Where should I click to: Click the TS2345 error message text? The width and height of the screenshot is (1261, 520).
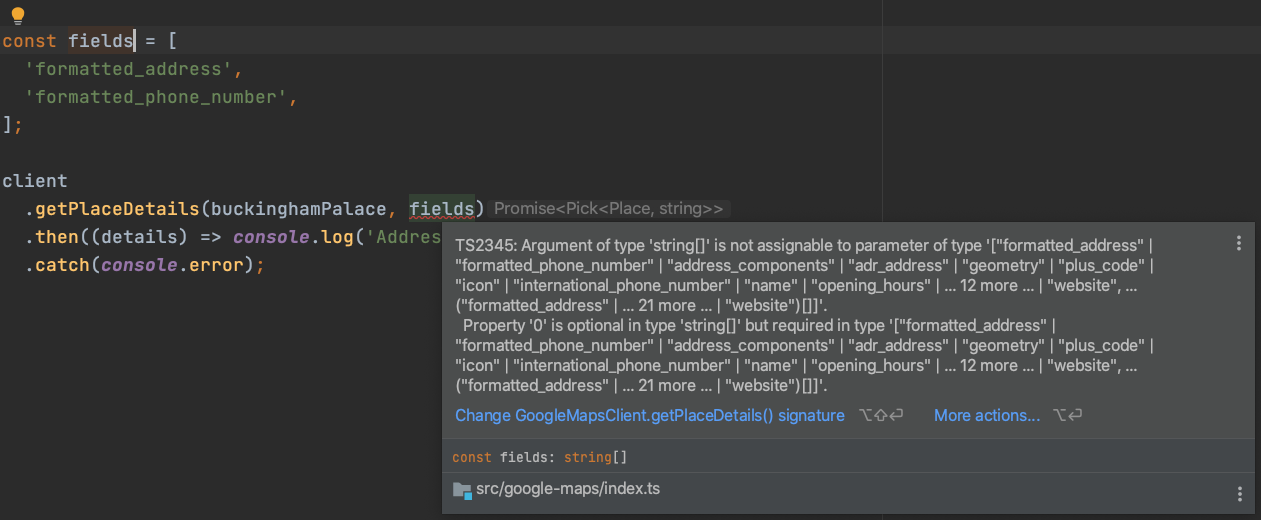coord(805,275)
